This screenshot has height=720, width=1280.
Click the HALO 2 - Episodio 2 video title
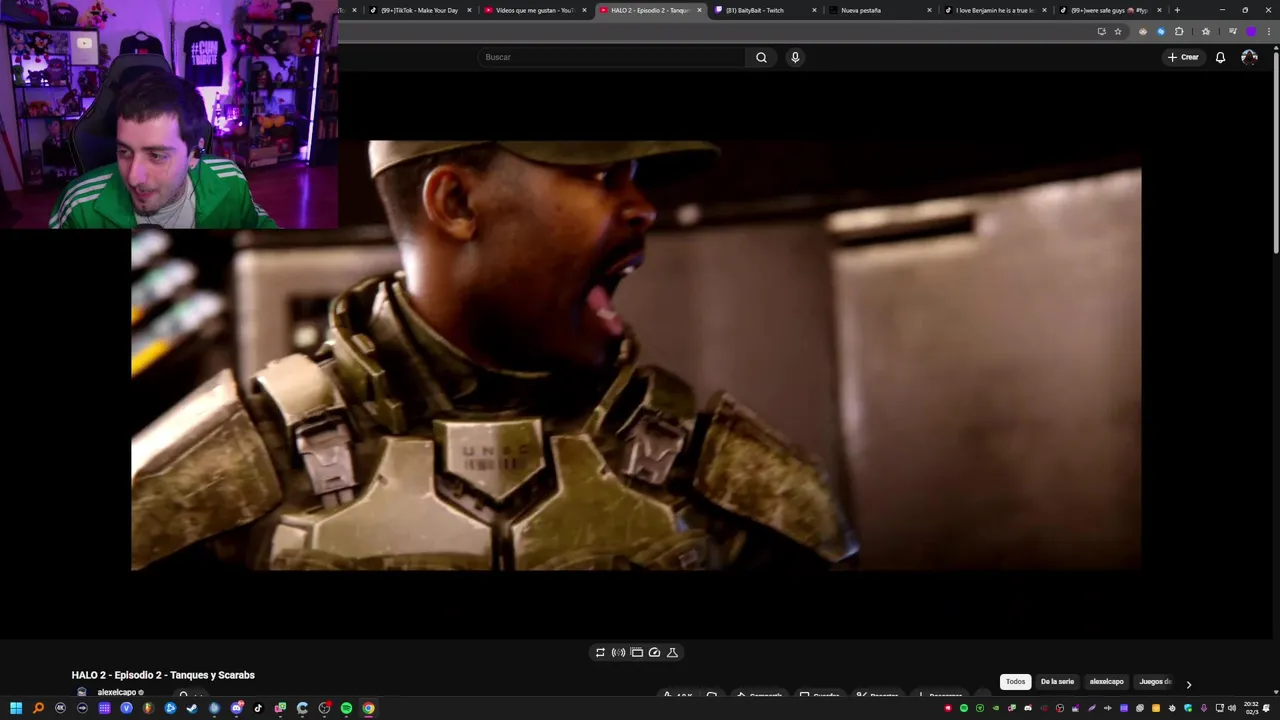pyautogui.click(x=163, y=675)
